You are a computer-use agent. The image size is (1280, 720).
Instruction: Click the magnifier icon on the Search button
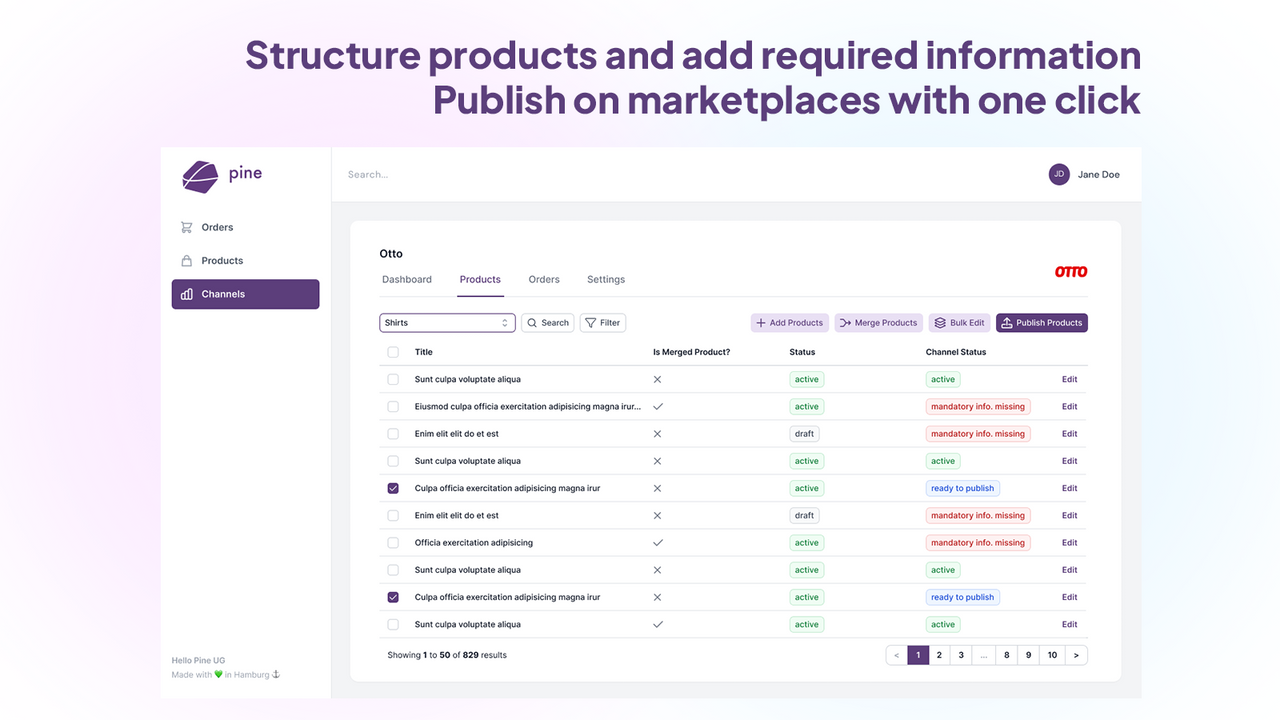tap(531, 322)
